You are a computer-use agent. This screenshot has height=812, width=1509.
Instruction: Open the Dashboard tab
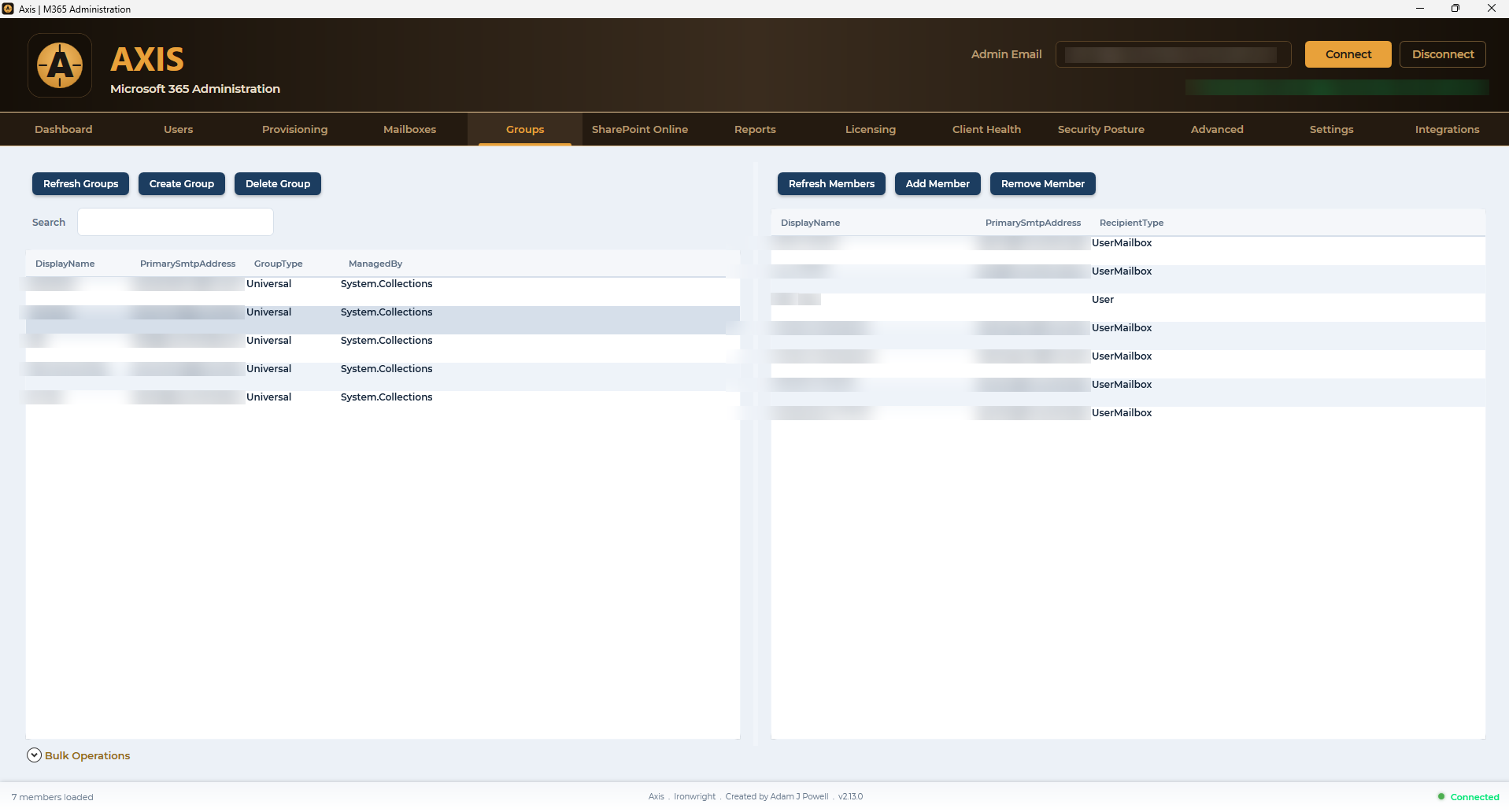pos(64,129)
